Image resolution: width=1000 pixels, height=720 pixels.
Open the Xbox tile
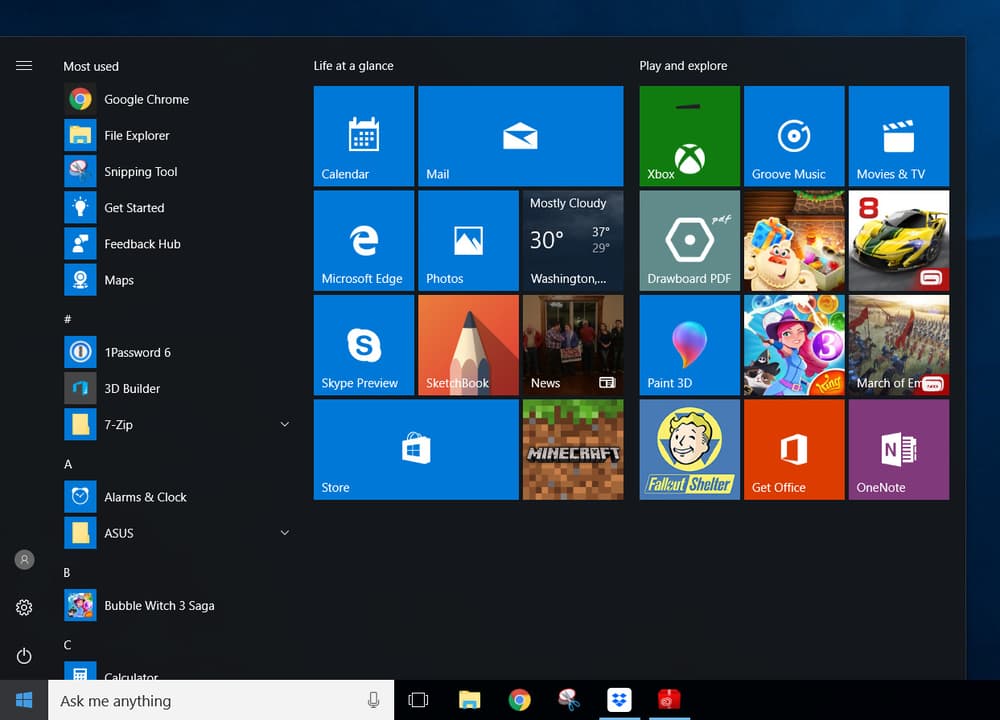(689, 136)
